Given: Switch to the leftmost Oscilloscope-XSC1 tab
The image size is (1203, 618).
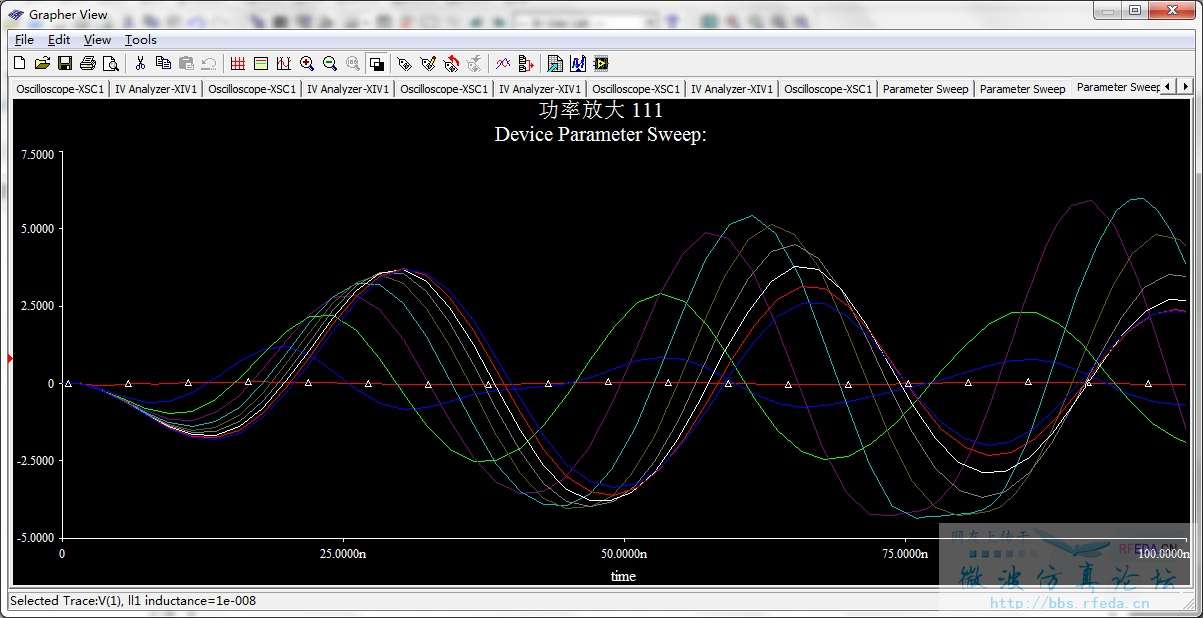Looking at the screenshot, I should (60, 89).
